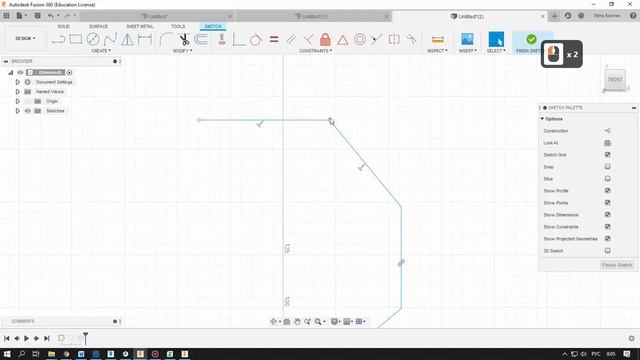Apply the Concentric constraint
This screenshot has height=360, width=640.
(360, 40)
